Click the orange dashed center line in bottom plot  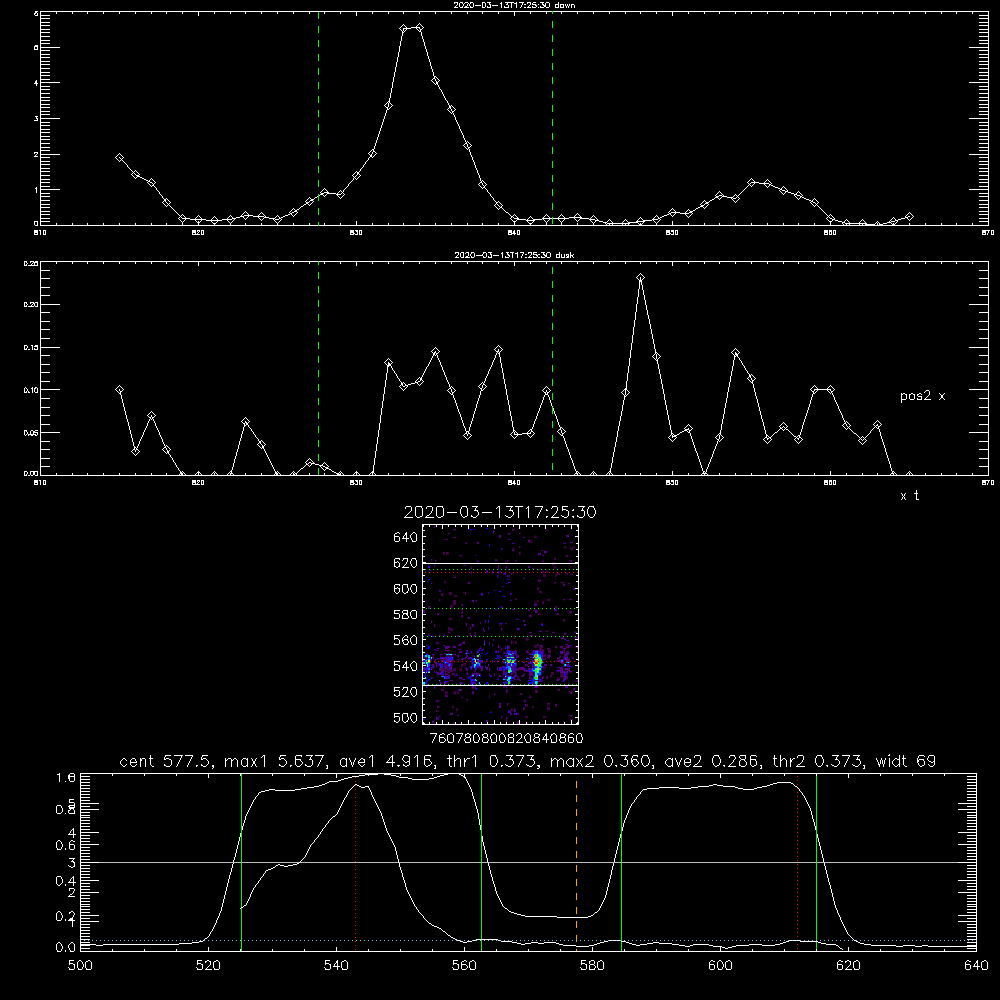577,862
